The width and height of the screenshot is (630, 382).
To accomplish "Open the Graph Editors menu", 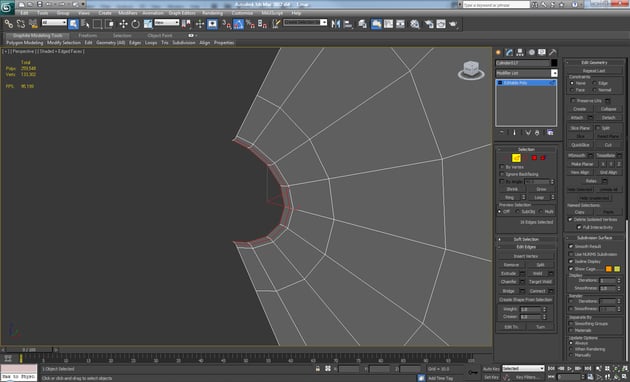I will click(x=182, y=13).
